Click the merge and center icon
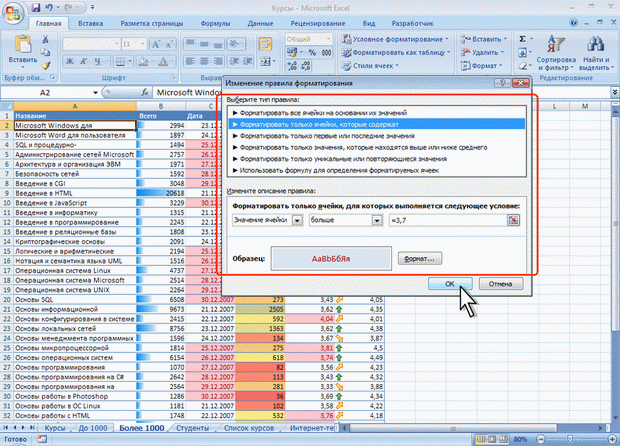620x446 pixels. [265, 61]
